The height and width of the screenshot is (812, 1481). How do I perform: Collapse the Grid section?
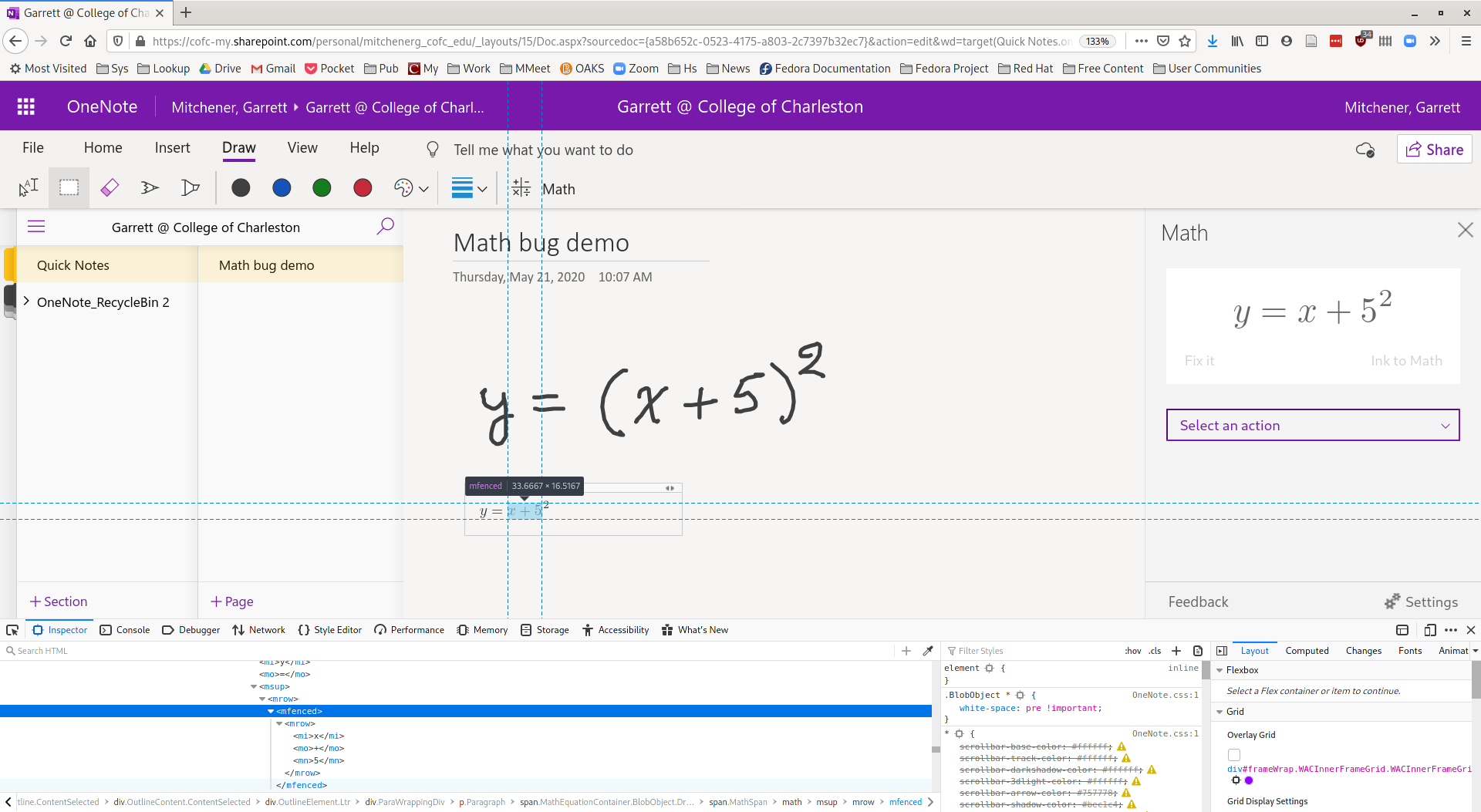[1220, 712]
